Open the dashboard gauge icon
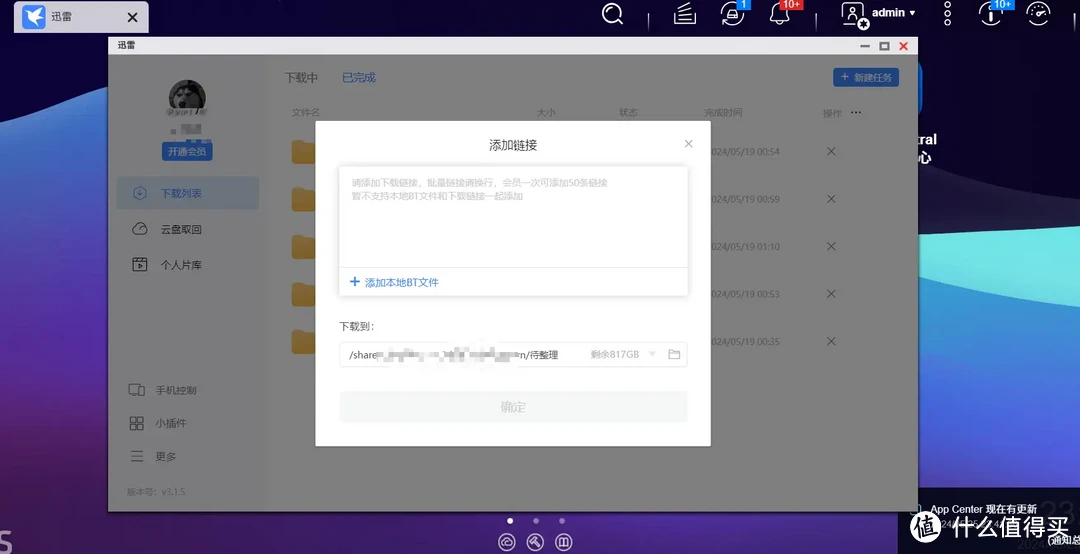This screenshot has height=554, width=1080. pos(1039,13)
